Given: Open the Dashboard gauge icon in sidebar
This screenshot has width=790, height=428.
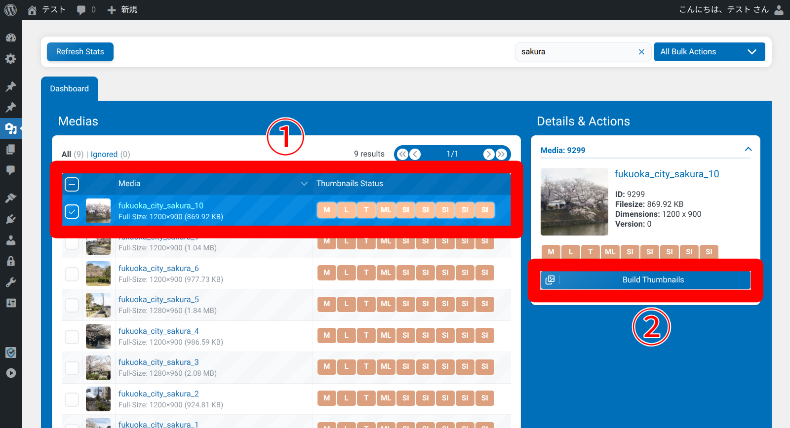Looking at the screenshot, I should [10, 37].
